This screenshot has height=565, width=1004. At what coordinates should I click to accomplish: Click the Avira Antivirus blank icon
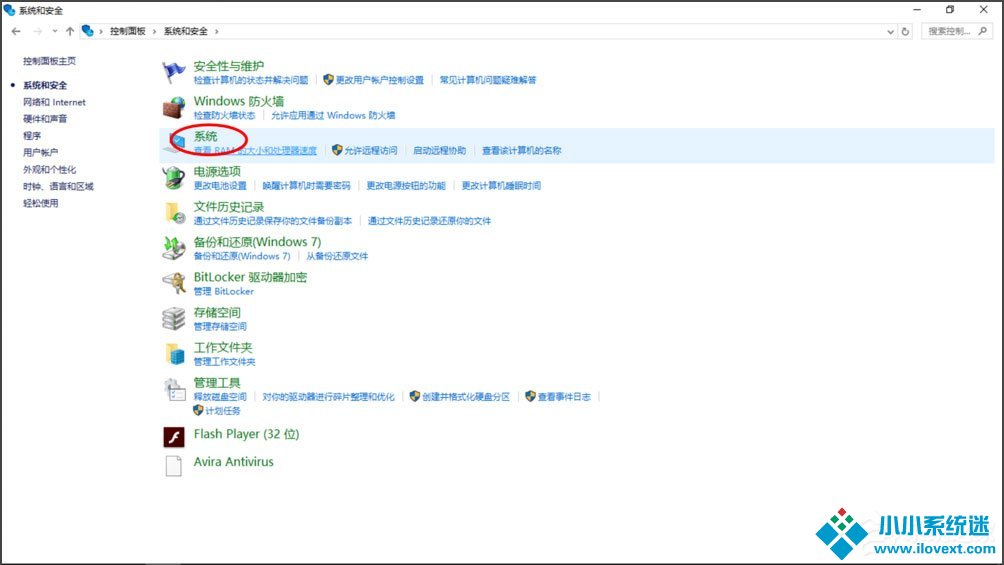(x=174, y=466)
